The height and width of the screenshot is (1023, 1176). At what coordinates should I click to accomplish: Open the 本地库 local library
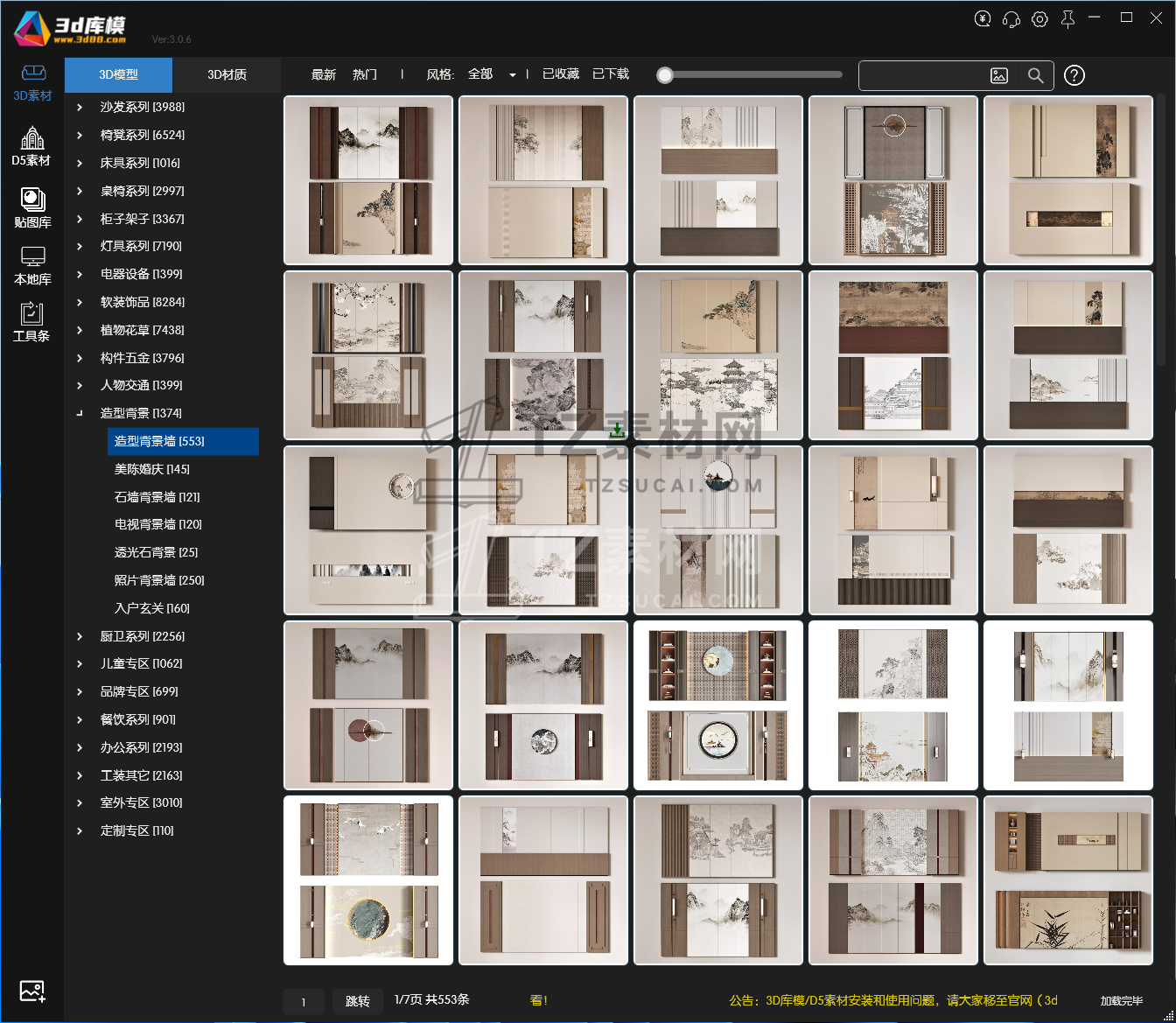(x=32, y=266)
